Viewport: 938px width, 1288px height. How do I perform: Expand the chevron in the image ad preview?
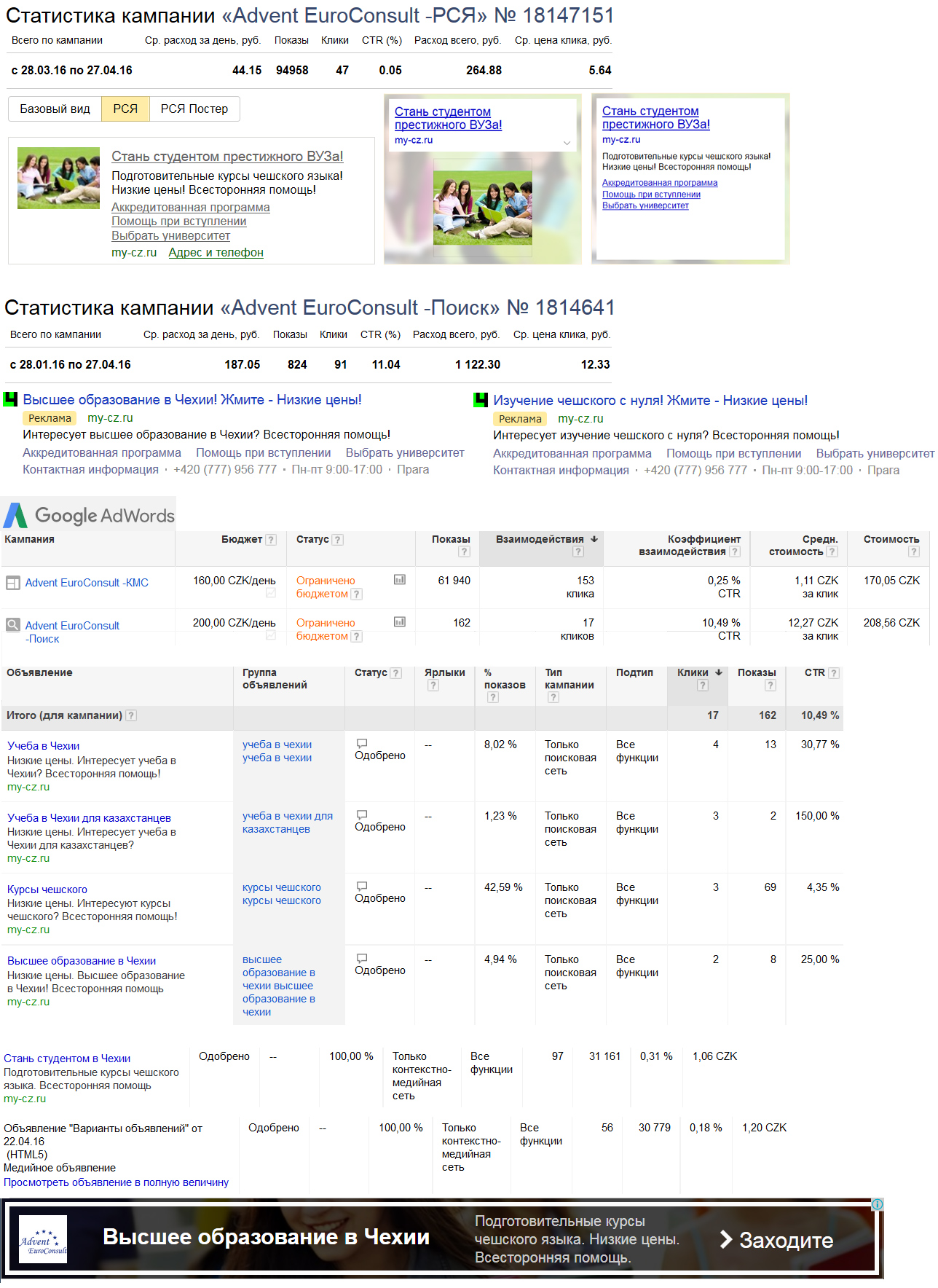[x=567, y=143]
